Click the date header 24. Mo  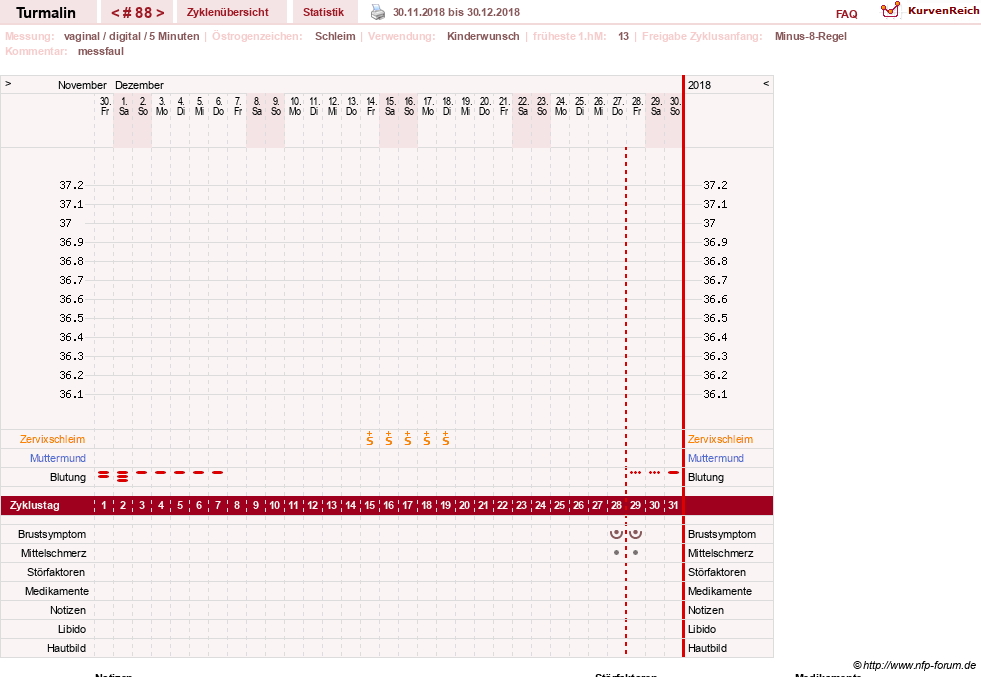[x=561, y=106]
